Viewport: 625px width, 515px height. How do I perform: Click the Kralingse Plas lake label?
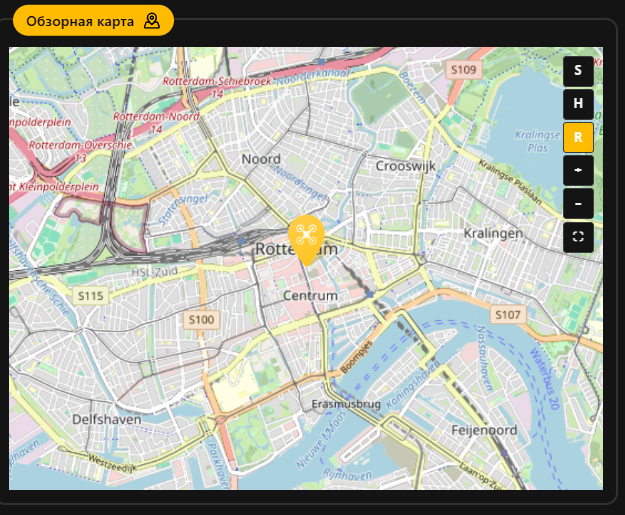[x=537, y=141]
